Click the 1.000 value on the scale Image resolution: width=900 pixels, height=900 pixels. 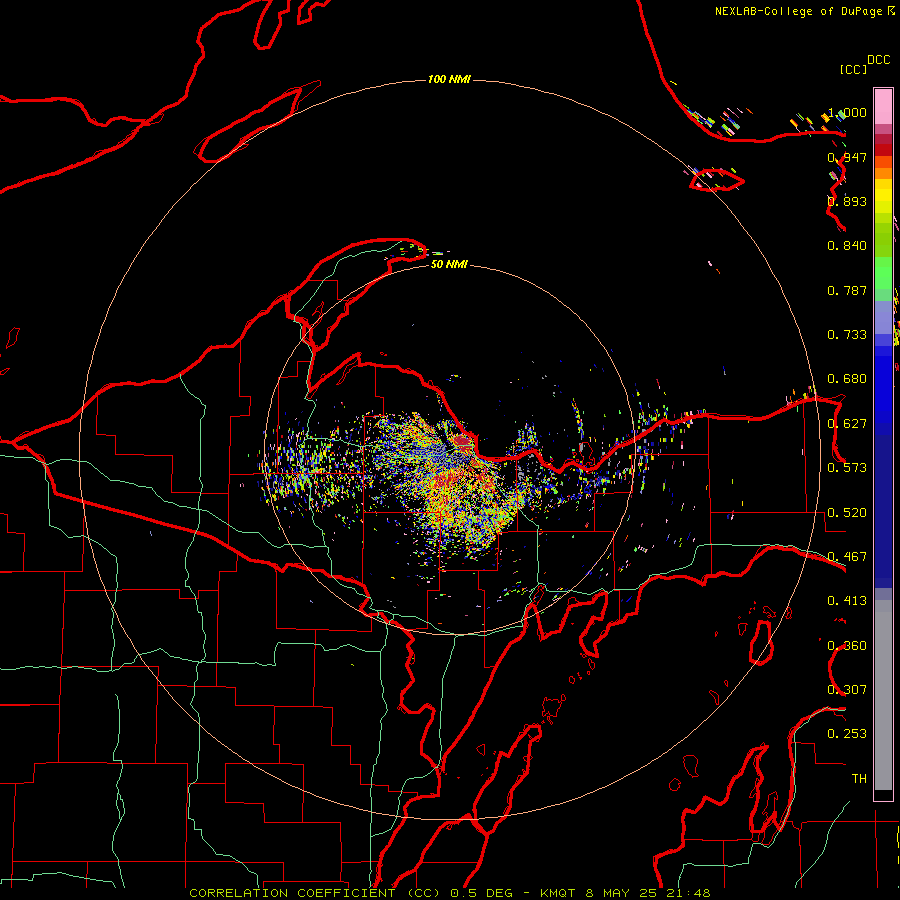(x=847, y=112)
